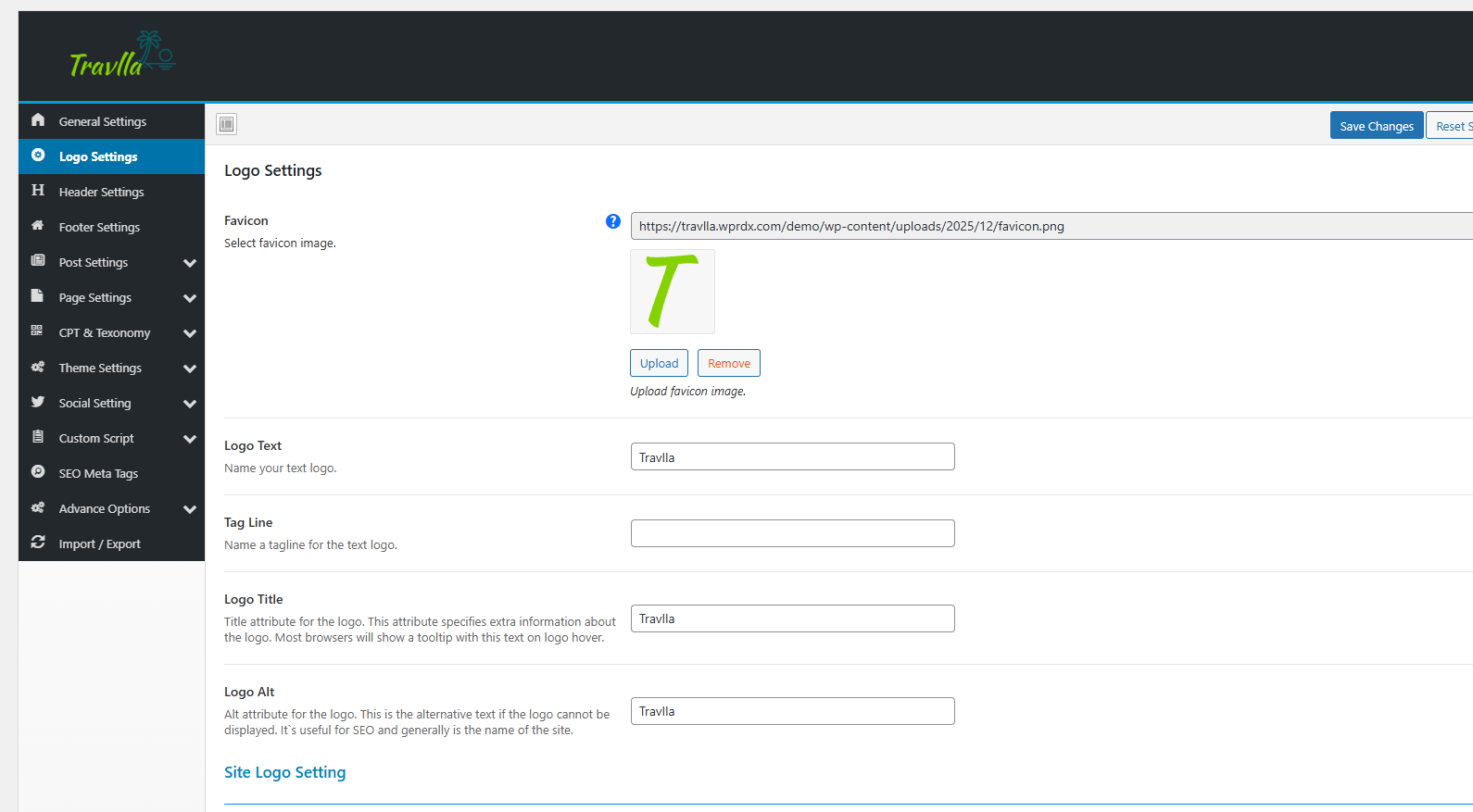Expand the Theme Settings chevron
The image size is (1473, 812).
pos(190,369)
